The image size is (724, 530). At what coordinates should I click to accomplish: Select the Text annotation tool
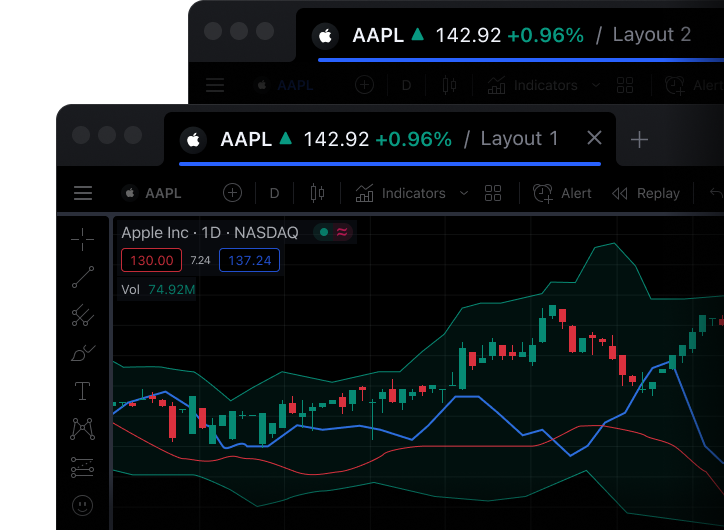pos(83,391)
